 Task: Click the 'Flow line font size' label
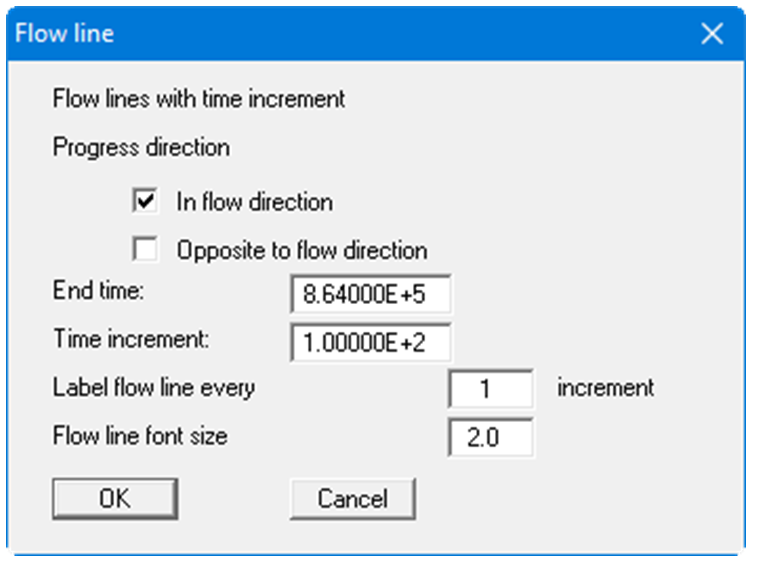click(140, 436)
